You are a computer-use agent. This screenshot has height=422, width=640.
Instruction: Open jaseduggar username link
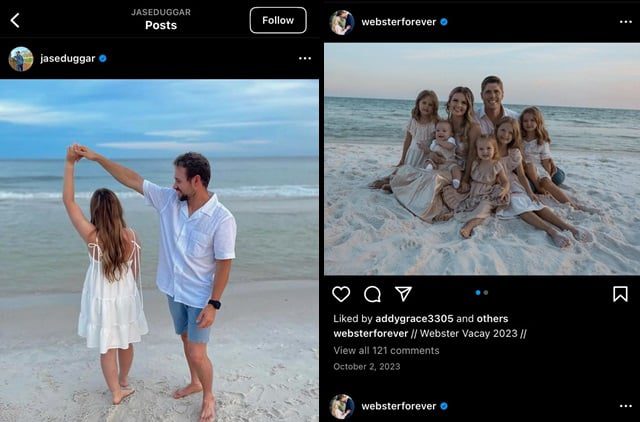[66, 59]
